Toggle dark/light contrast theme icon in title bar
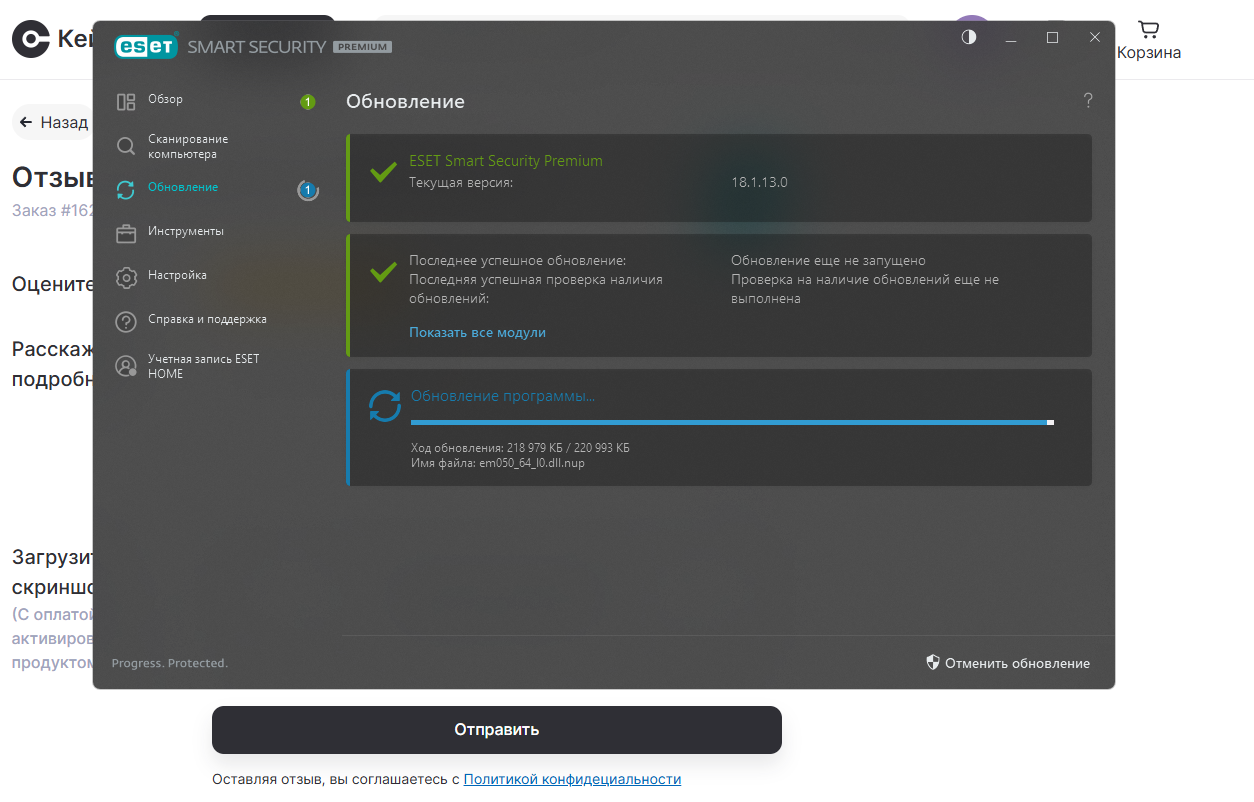The height and width of the screenshot is (802, 1254). click(x=969, y=37)
